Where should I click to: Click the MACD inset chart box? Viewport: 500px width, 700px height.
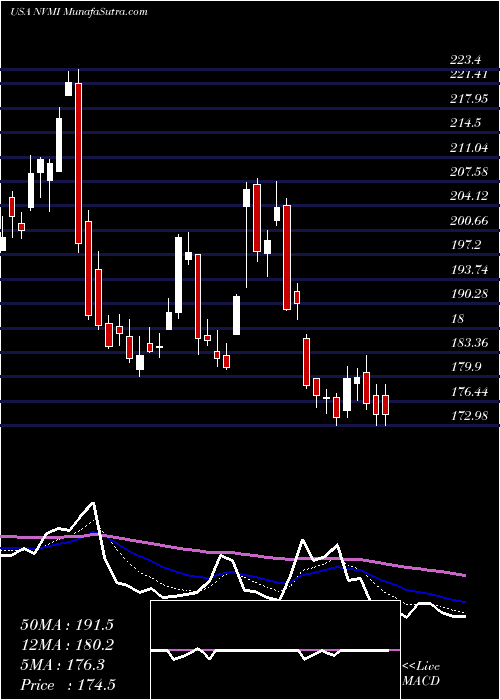pos(275,650)
